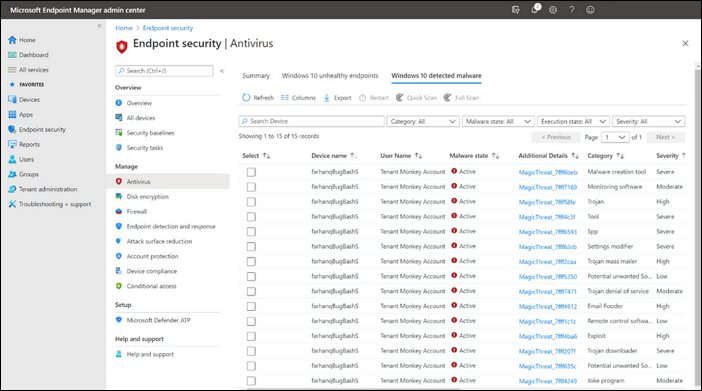Open the Columns chooser

[298, 98]
